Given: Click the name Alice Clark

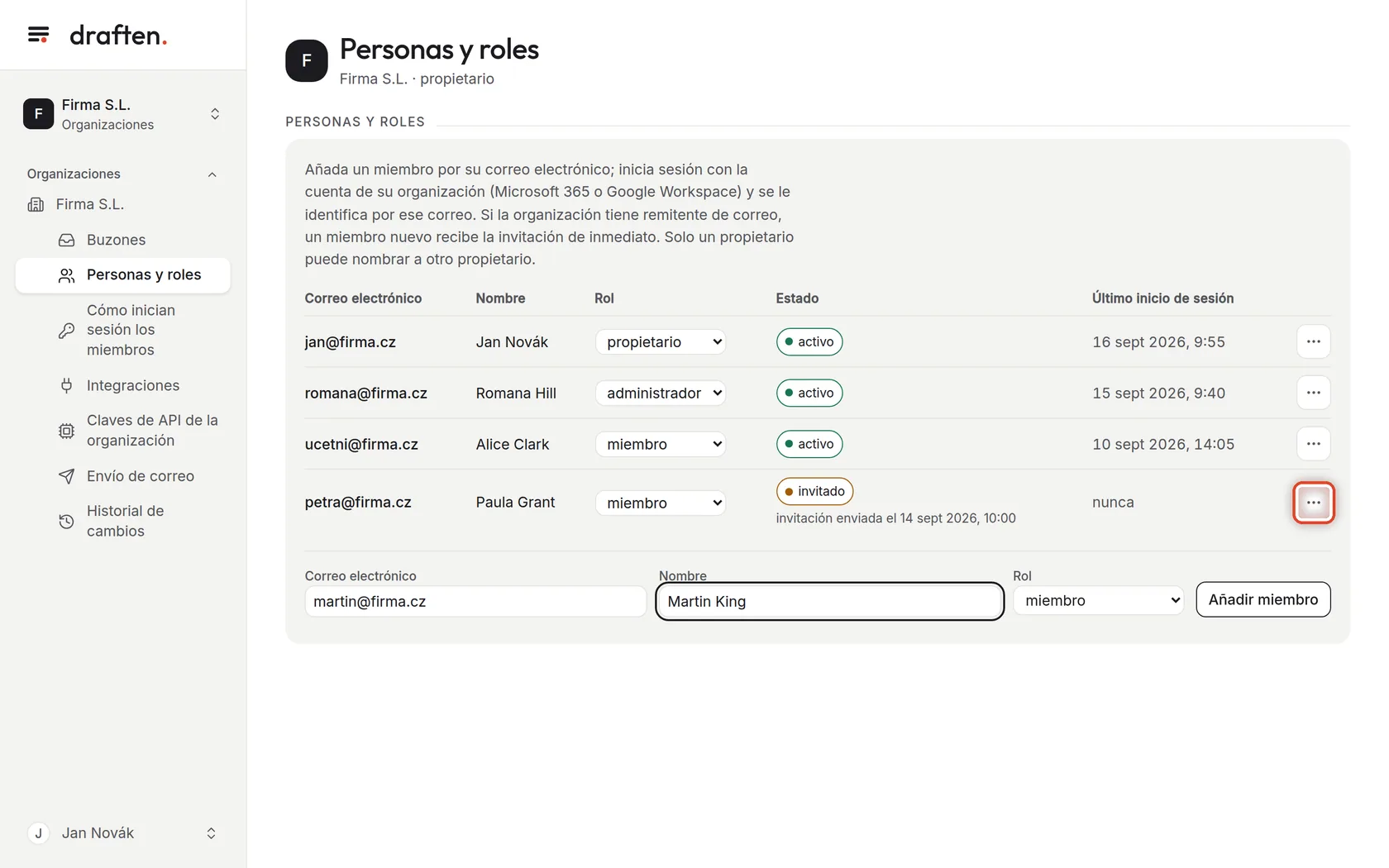Looking at the screenshot, I should (513, 444).
